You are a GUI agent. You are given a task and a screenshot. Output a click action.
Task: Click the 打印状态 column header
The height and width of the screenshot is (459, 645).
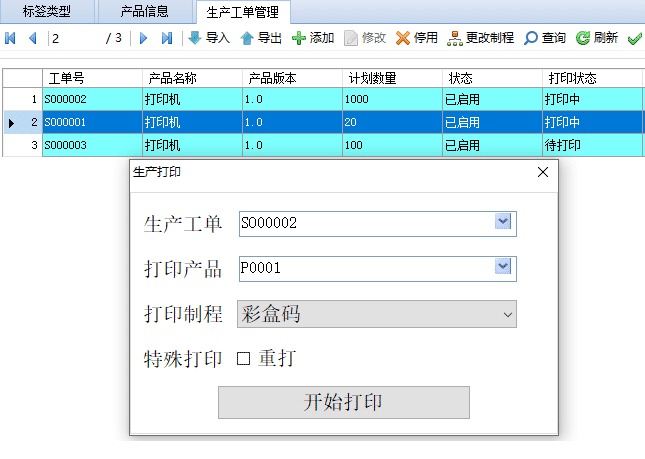point(592,78)
